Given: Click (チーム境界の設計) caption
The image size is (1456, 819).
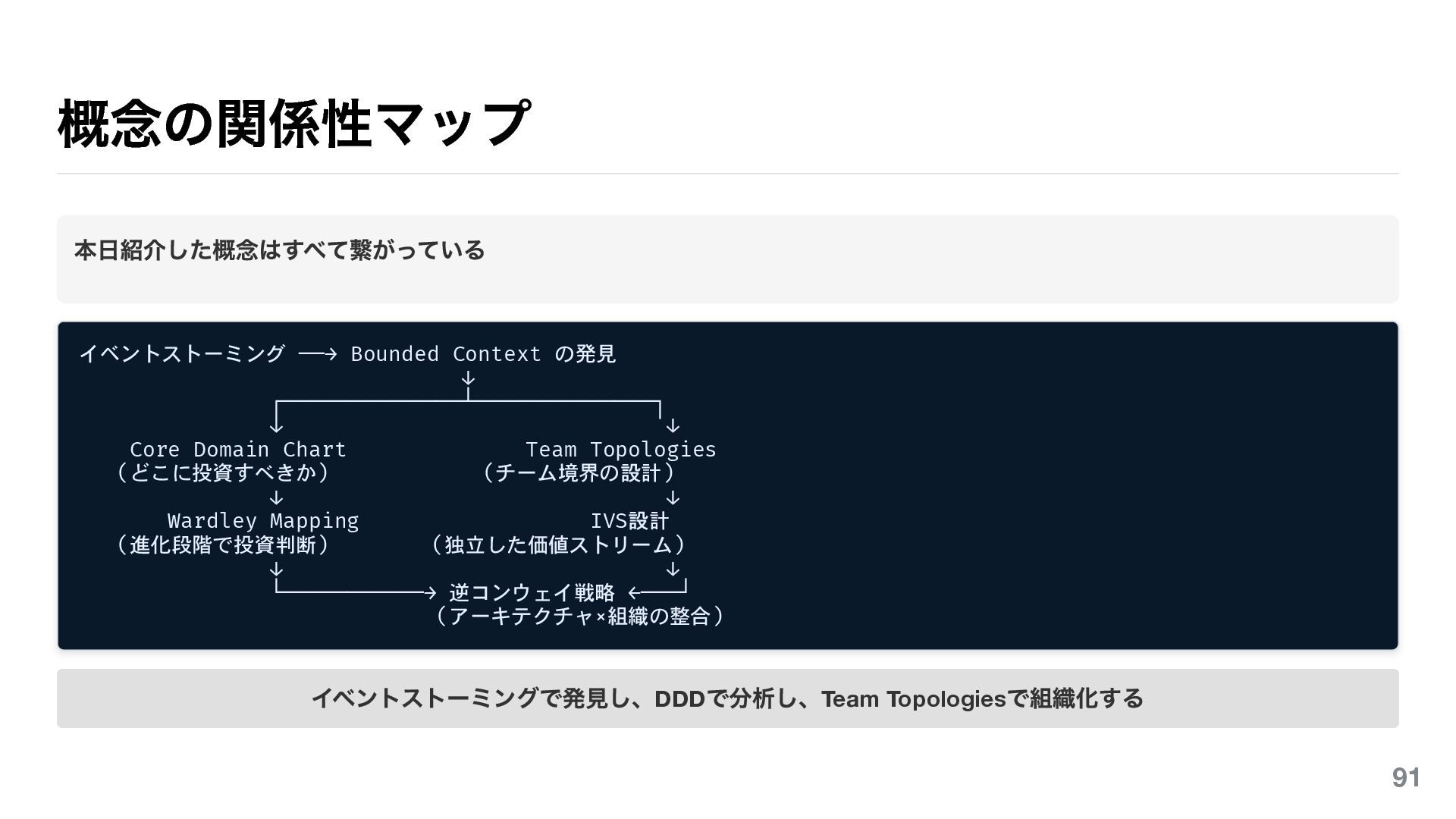Looking at the screenshot, I should [579, 473].
